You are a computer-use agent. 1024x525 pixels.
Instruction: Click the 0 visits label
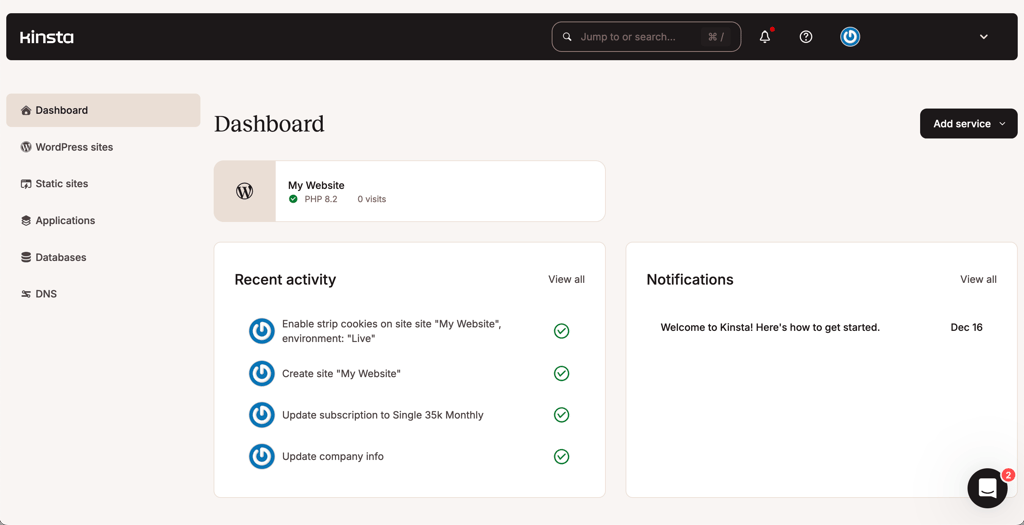372,199
